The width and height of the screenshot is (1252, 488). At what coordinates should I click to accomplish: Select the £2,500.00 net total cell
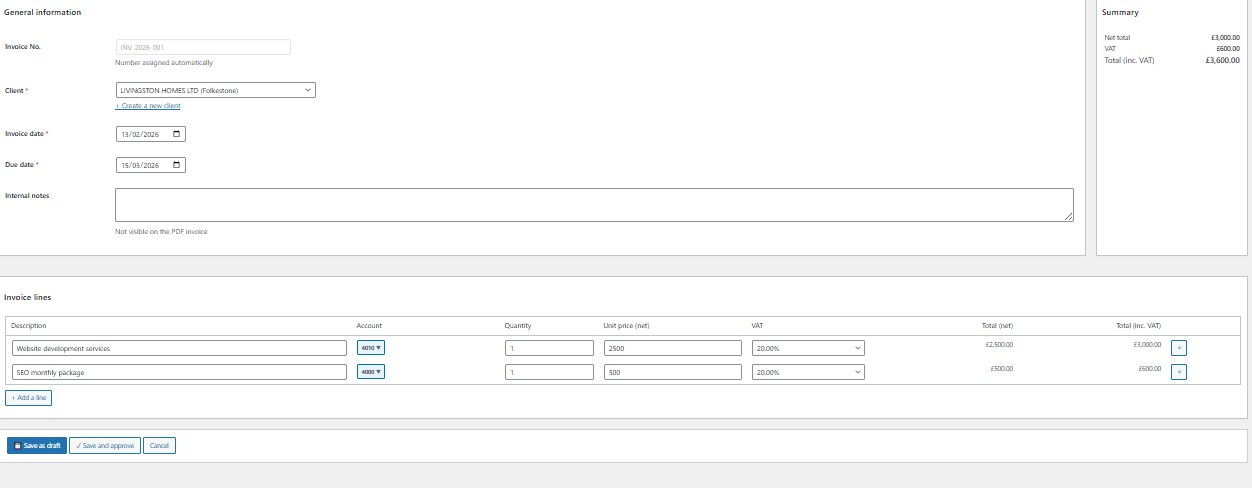(999, 344)
